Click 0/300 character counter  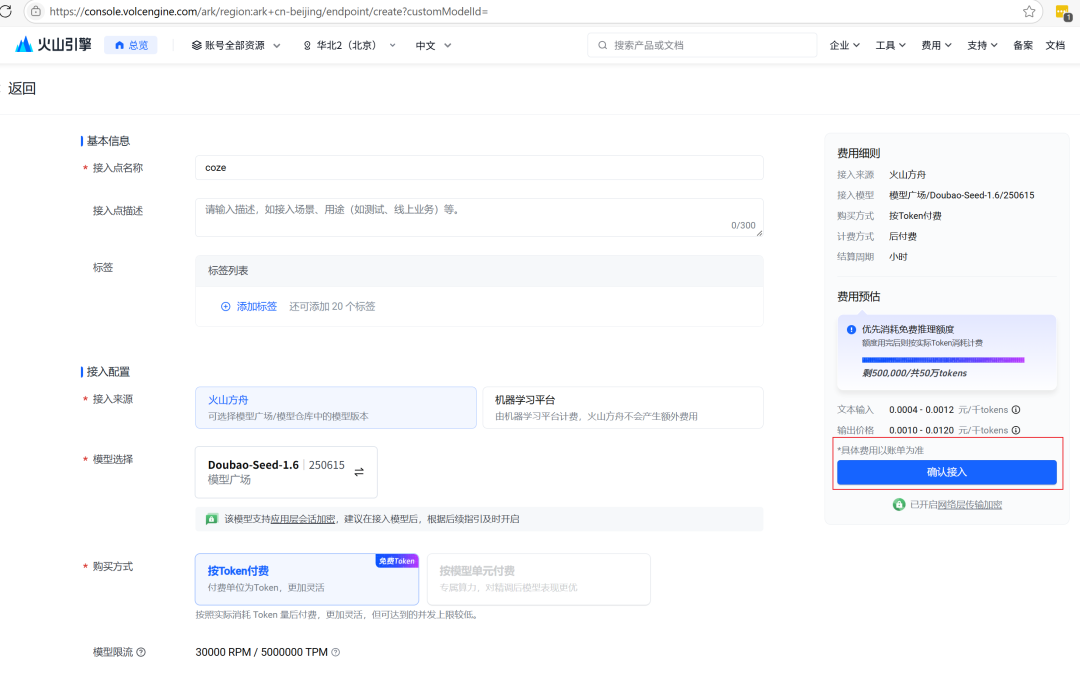point(743,225)
